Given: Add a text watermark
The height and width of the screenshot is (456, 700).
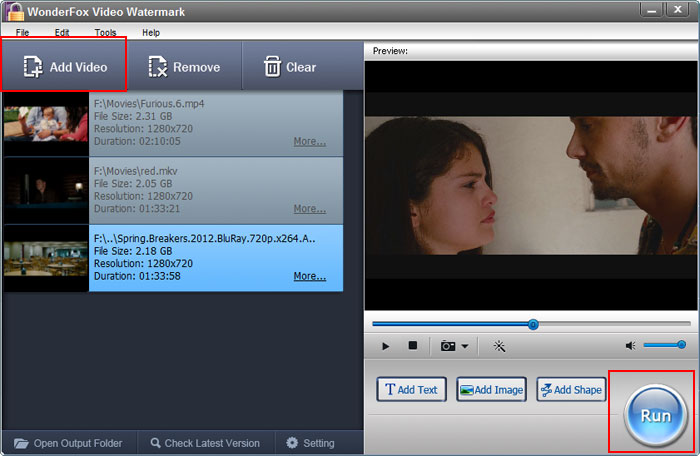Looking at the screenshot, I should 411,389.
